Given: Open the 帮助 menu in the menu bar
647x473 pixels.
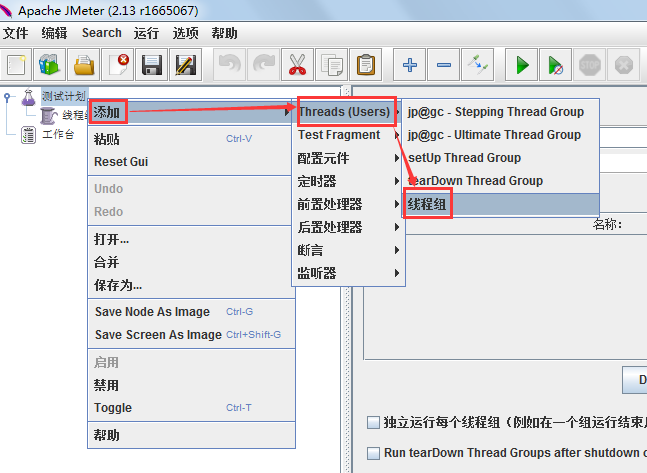Looking at the screenshot, I should [224, 33].
